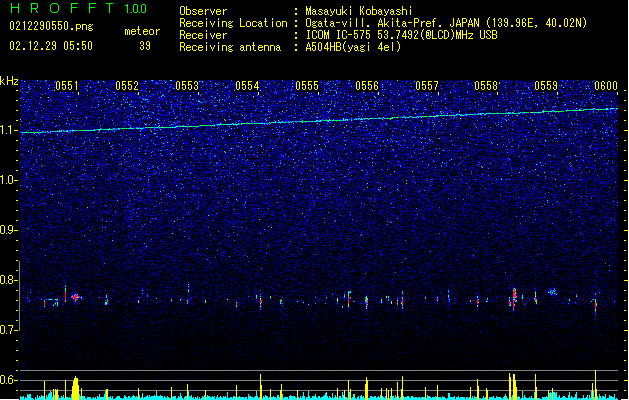Select the filename 0212290550.png
Image resolution: width=629 pixels, height=400 pixels.
click(51, 27)
